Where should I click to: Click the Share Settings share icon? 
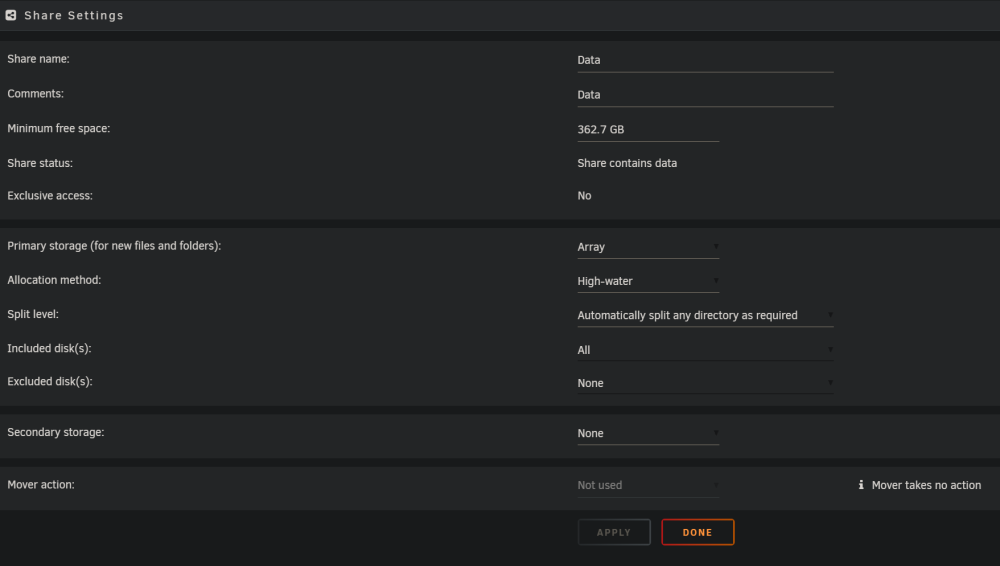click(x=11, y=15)
